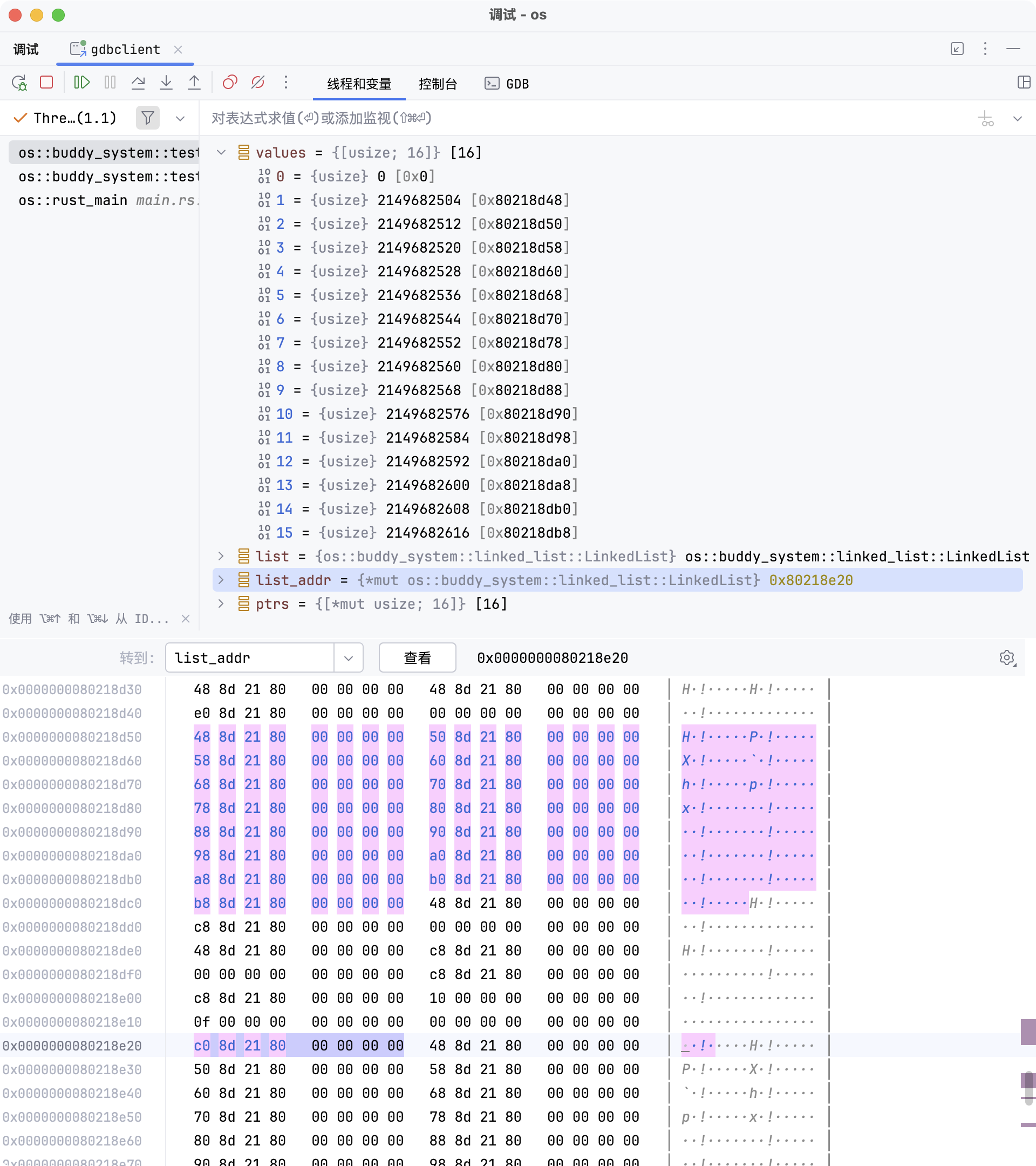1036x1166 pixels.
Task: Click the 查看 button
Action: 417,657
